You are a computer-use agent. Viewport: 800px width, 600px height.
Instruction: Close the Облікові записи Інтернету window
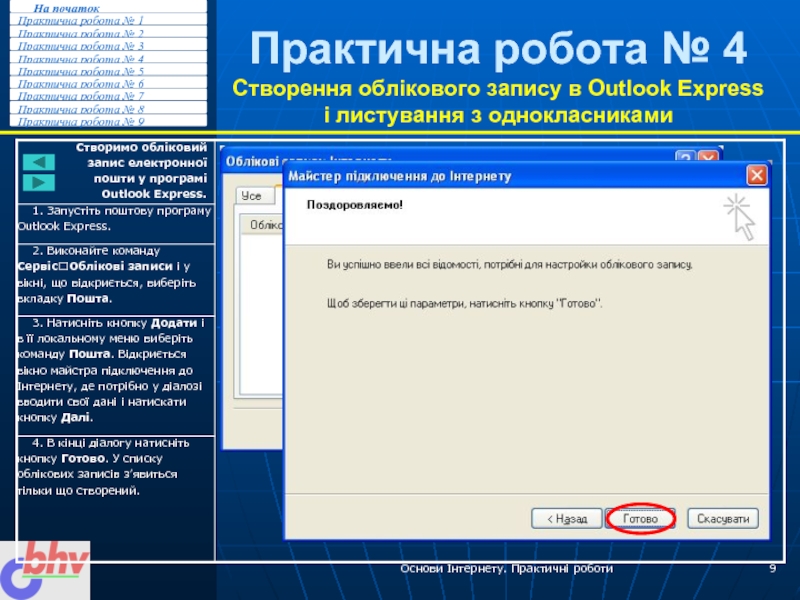pyautogui.click(x=709, y=156)
